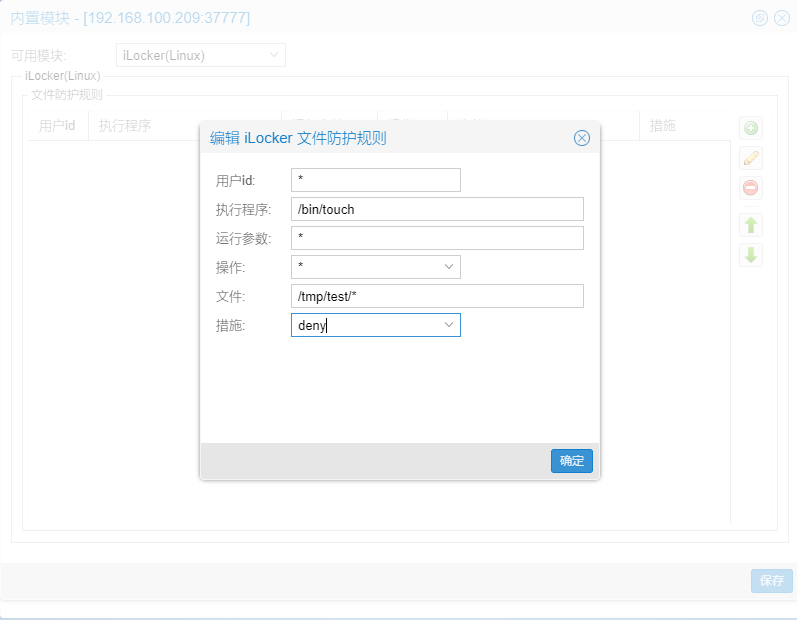Click the dialog title 编辑 iLocker 文件防护规则
Viewport: 797px width, 620px height.
pos(298,138)
